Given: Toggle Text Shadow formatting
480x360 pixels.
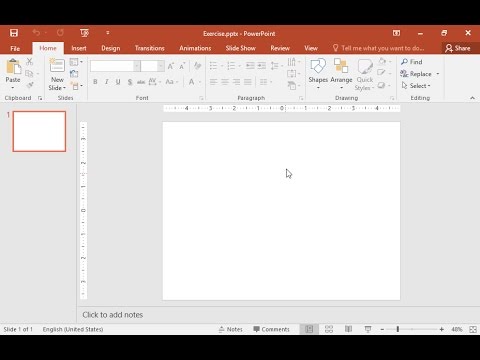Looking at the screenshot, I should click(130, 82).
